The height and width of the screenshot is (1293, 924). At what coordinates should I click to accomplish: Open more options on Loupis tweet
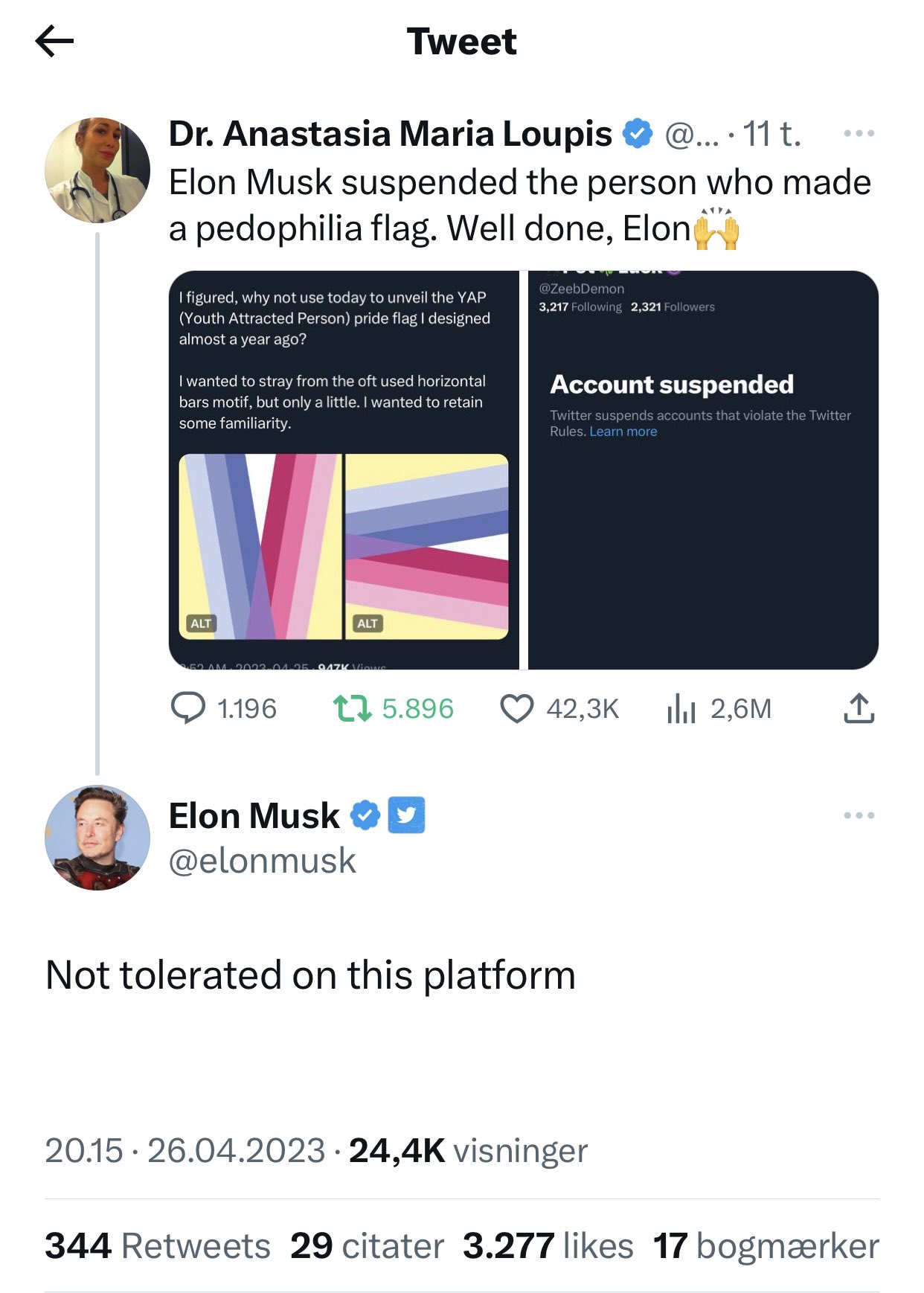pos(859,134)
